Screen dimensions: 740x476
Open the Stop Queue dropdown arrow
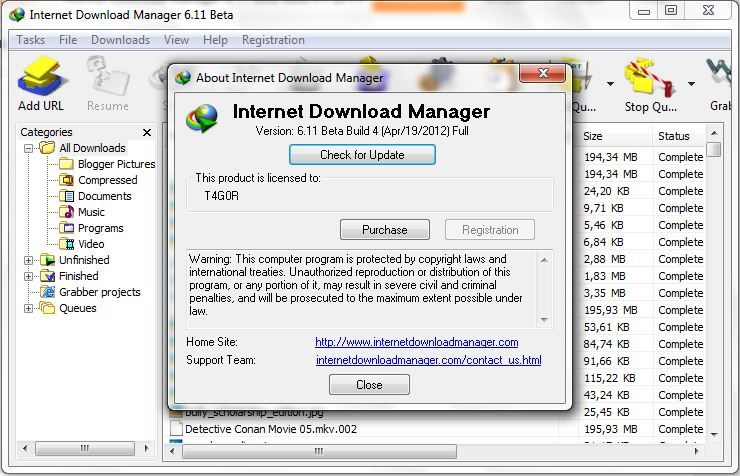click(x=691, y=84)
